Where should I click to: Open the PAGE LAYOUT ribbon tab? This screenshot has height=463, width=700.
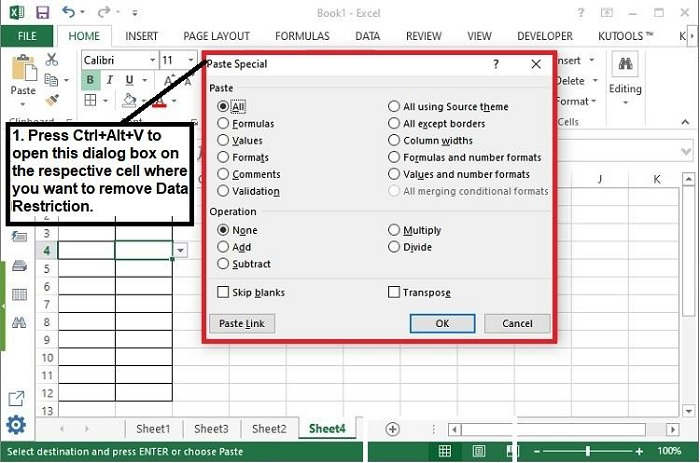[217, 36]
